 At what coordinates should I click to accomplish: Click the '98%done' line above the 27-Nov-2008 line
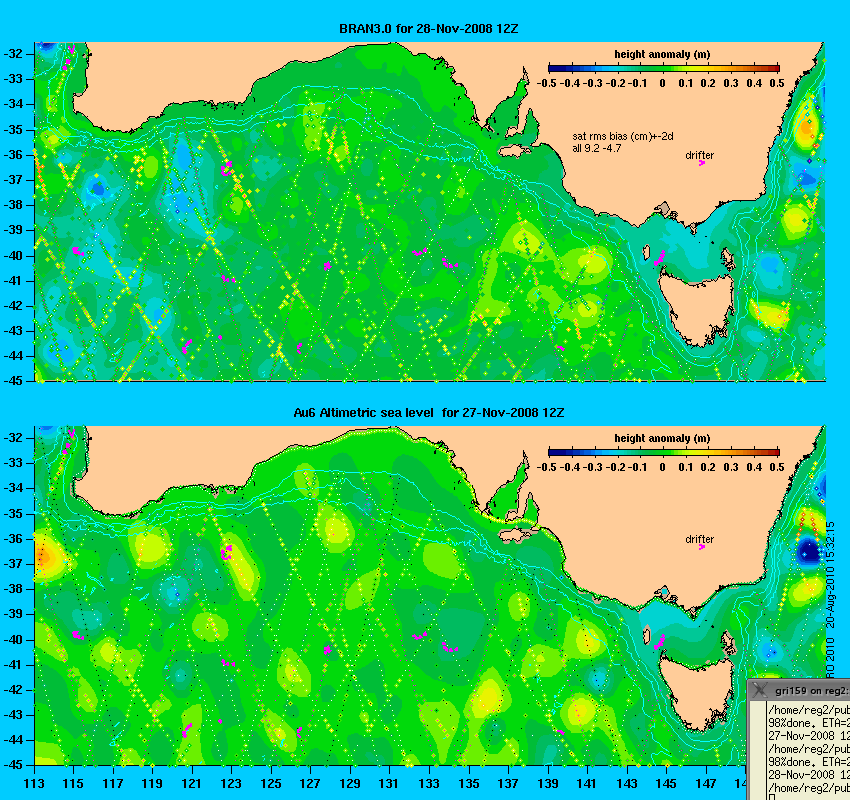click(x=809, y=723)
